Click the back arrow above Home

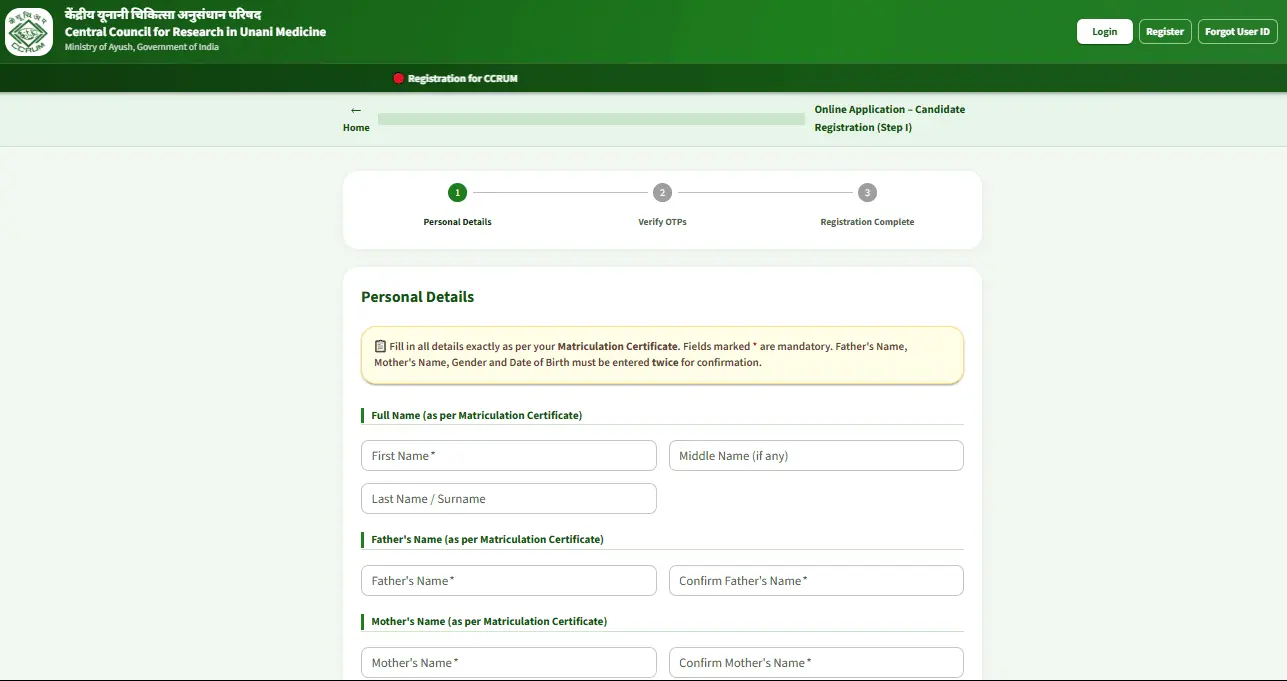pyautogui.click(x=356, y=110)
